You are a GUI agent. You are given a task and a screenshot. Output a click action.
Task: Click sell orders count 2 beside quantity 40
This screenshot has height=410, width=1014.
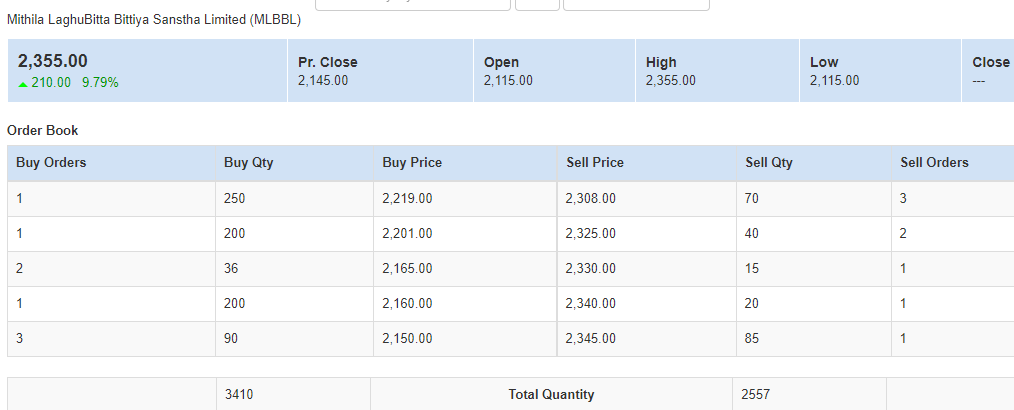point(903,233)
